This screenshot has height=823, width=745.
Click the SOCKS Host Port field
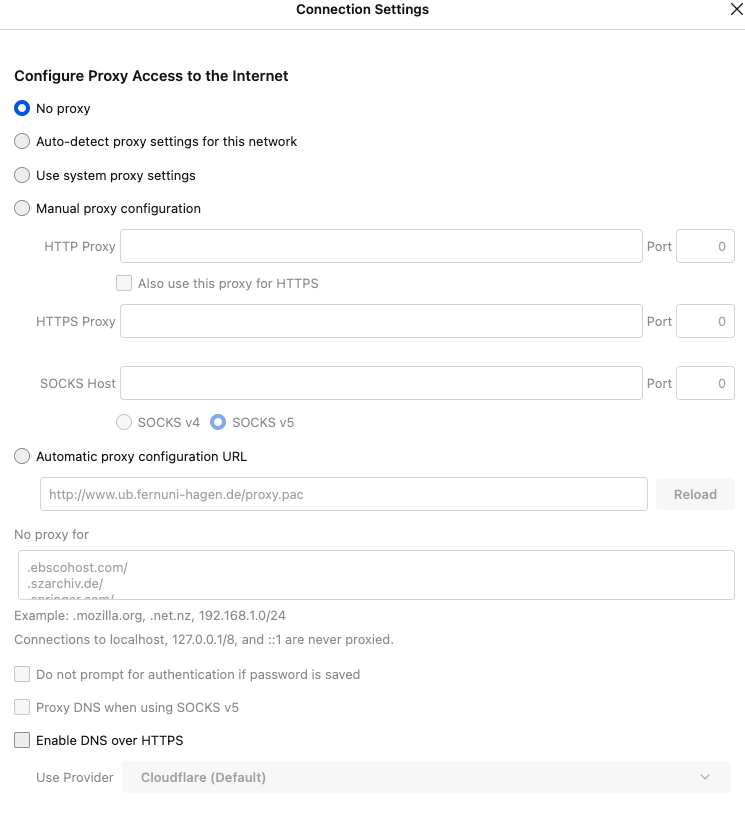coord(705,383)
